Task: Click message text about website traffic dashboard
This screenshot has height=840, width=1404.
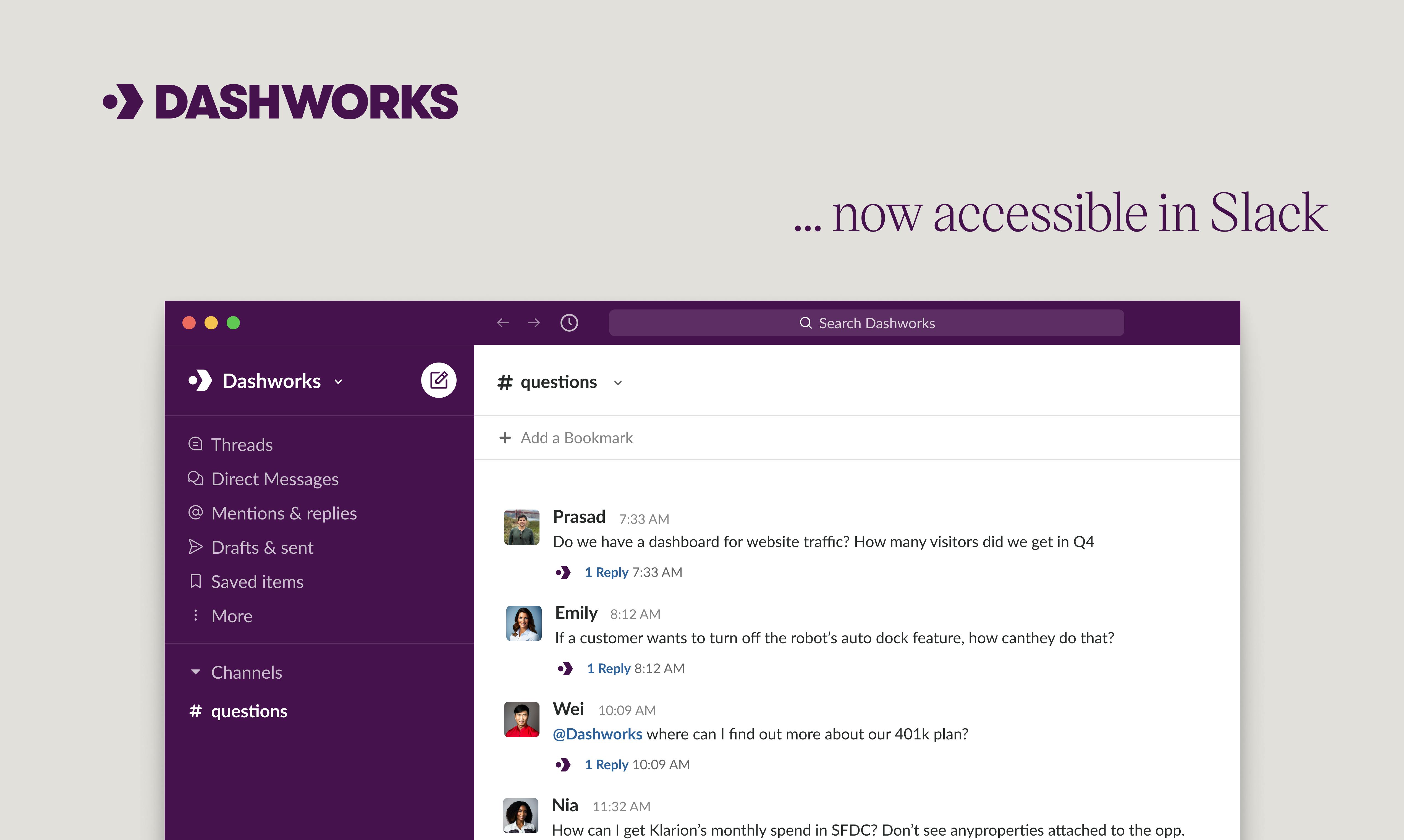Action: (x=824, y=542)
